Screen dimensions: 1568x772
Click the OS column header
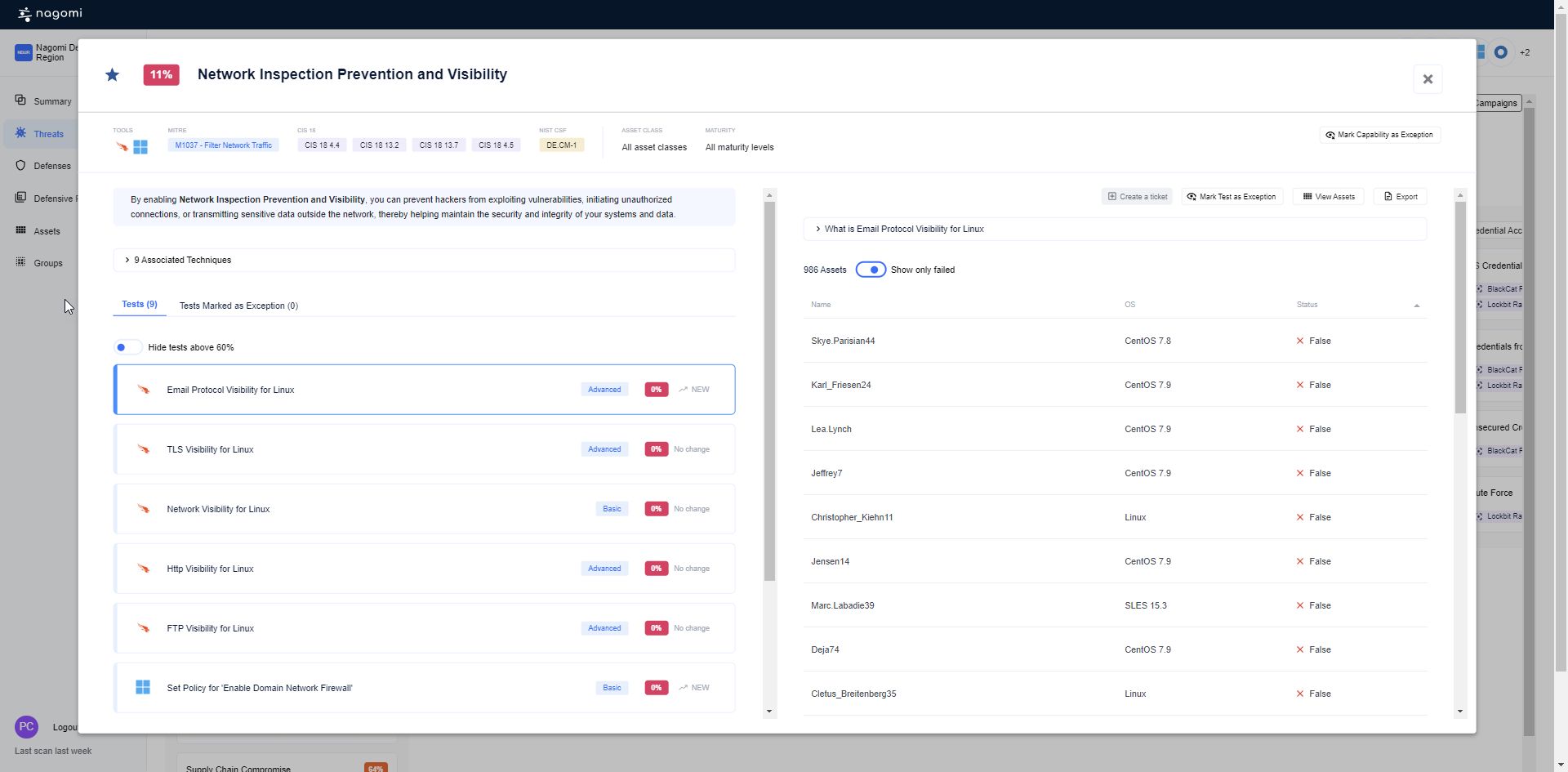(x=1129, y=305)
